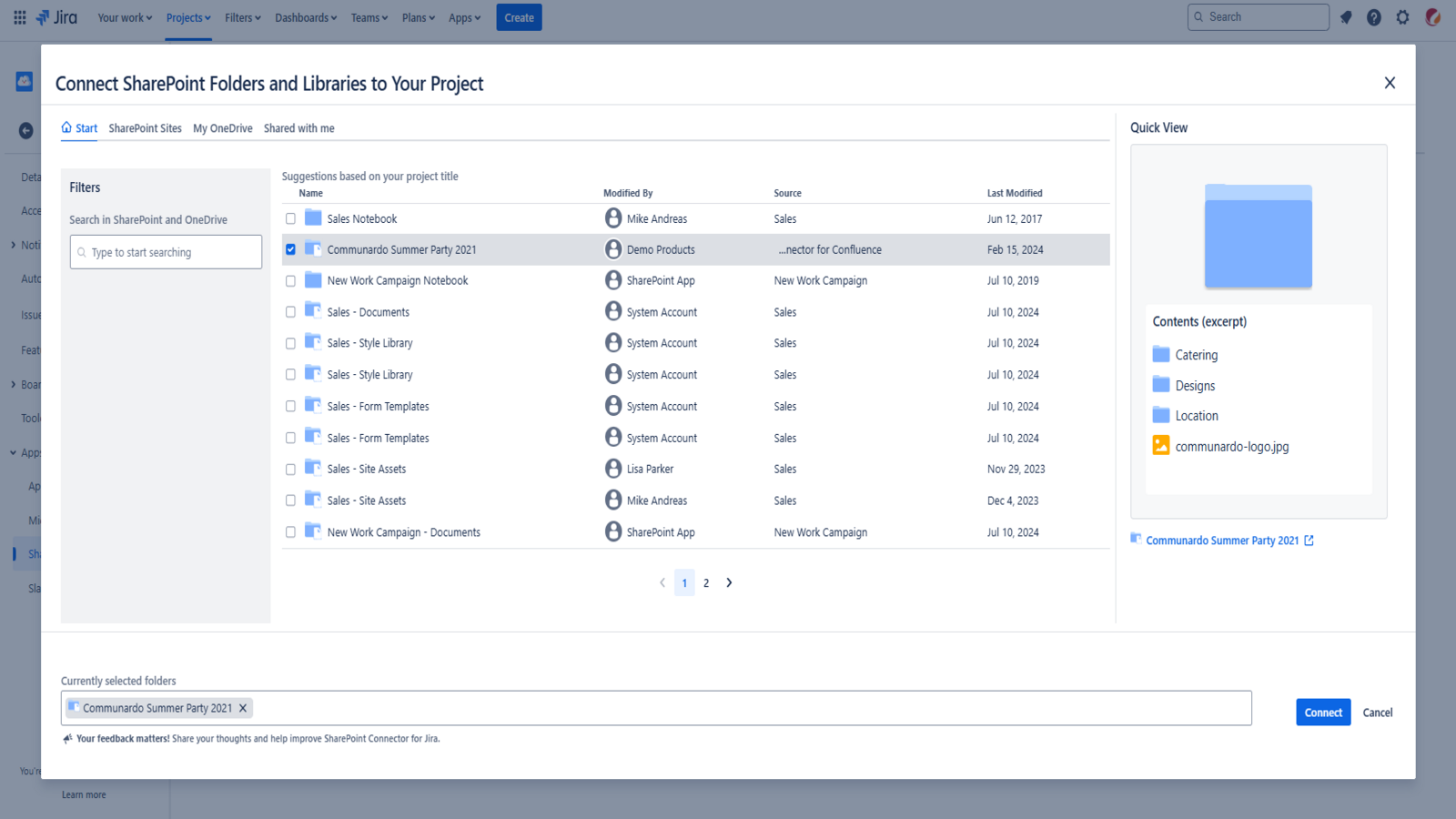
Task: Click the Catering folder icon
Action: [x=1161, y=355]
